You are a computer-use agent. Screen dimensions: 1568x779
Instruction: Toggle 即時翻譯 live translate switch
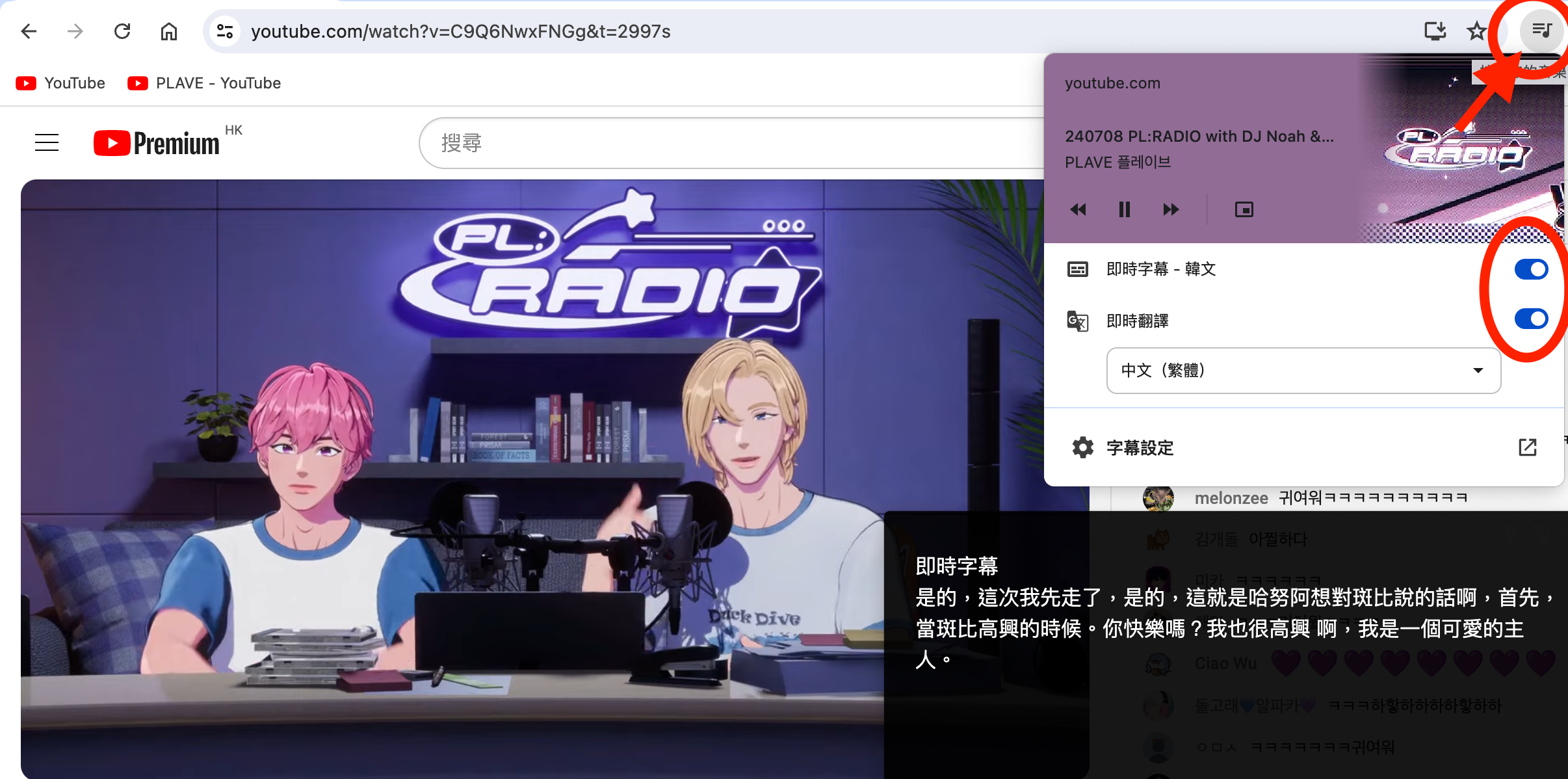(1532, 319)
